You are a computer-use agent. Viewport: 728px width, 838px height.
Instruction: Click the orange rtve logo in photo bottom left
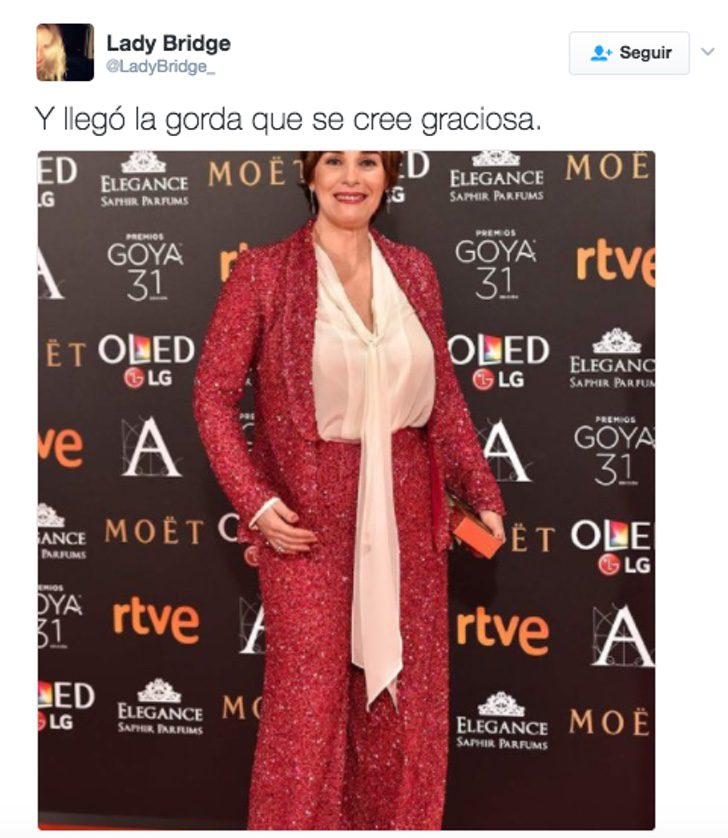pos(156,620)
